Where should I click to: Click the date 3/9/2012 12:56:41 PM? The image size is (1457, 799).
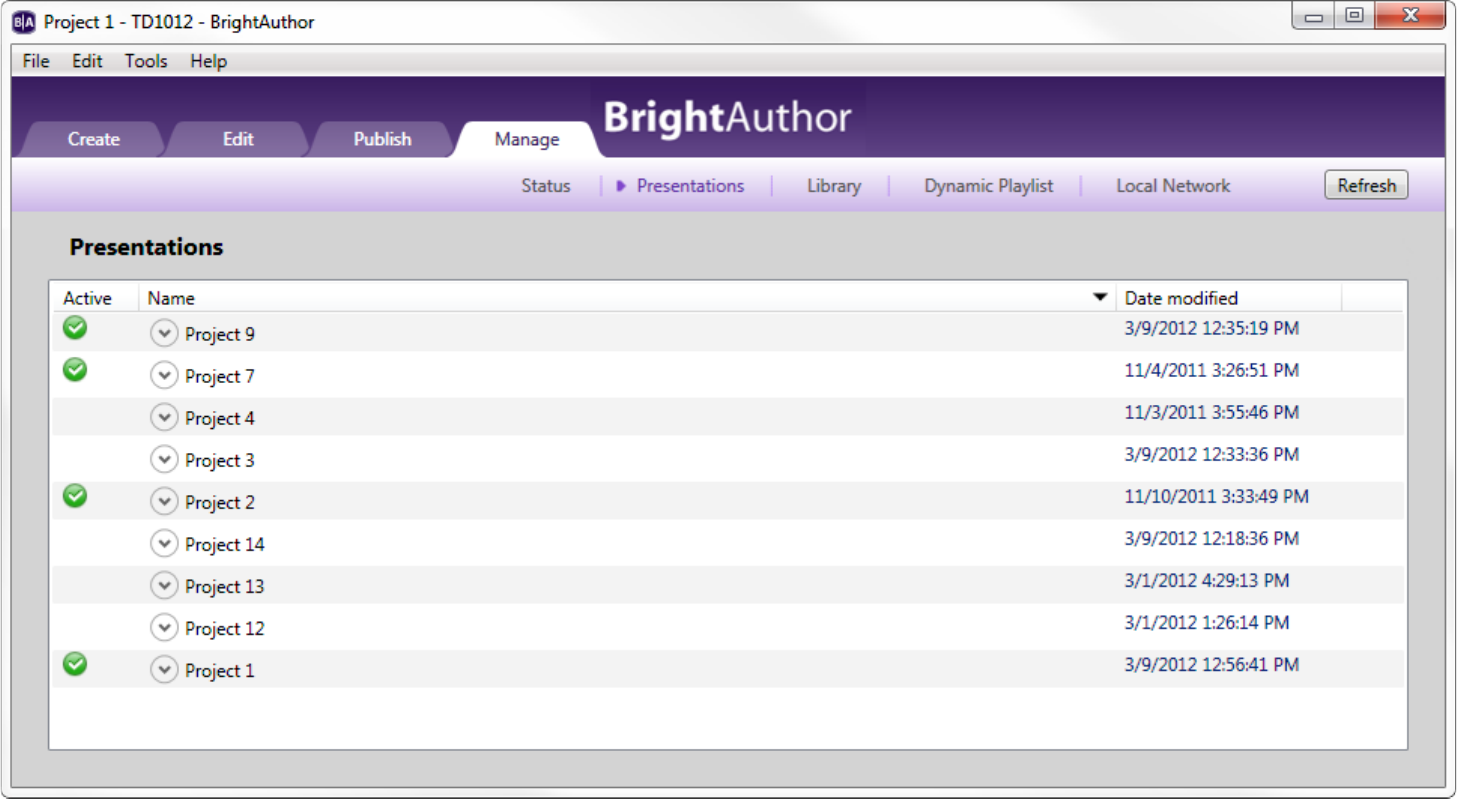tap(1212, 664)
